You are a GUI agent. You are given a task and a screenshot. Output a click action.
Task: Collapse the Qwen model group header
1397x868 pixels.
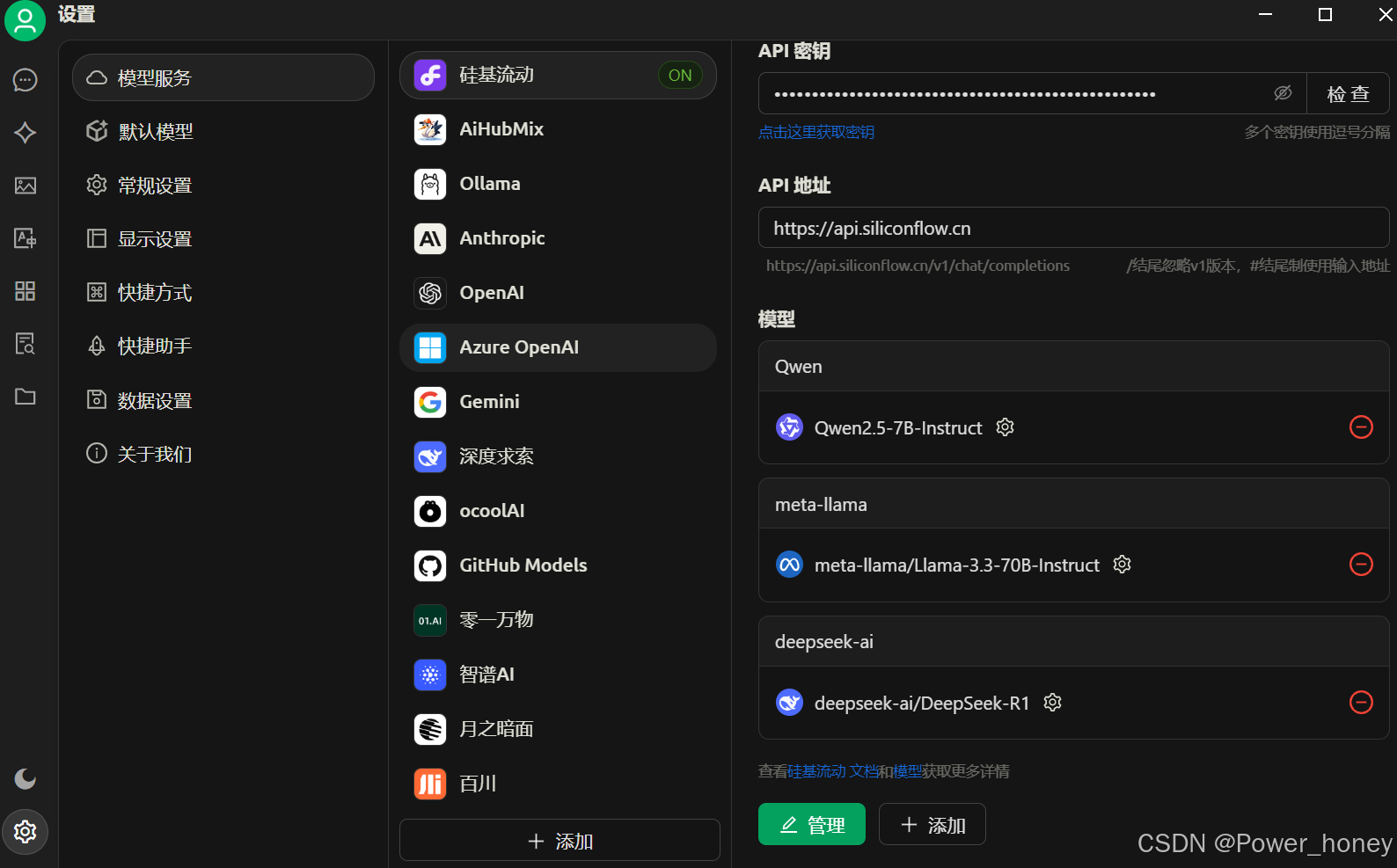click(1073, 367)
